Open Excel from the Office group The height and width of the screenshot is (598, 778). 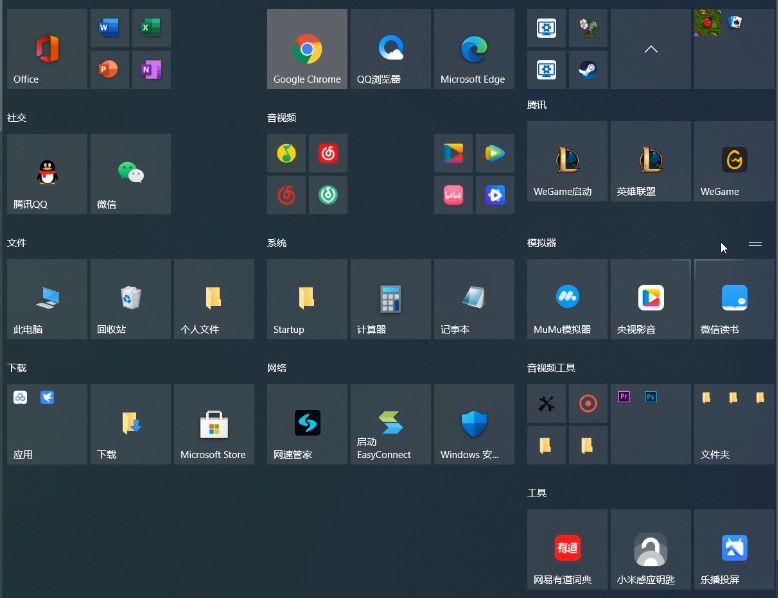pyautogui.click(x=151, y=29)
